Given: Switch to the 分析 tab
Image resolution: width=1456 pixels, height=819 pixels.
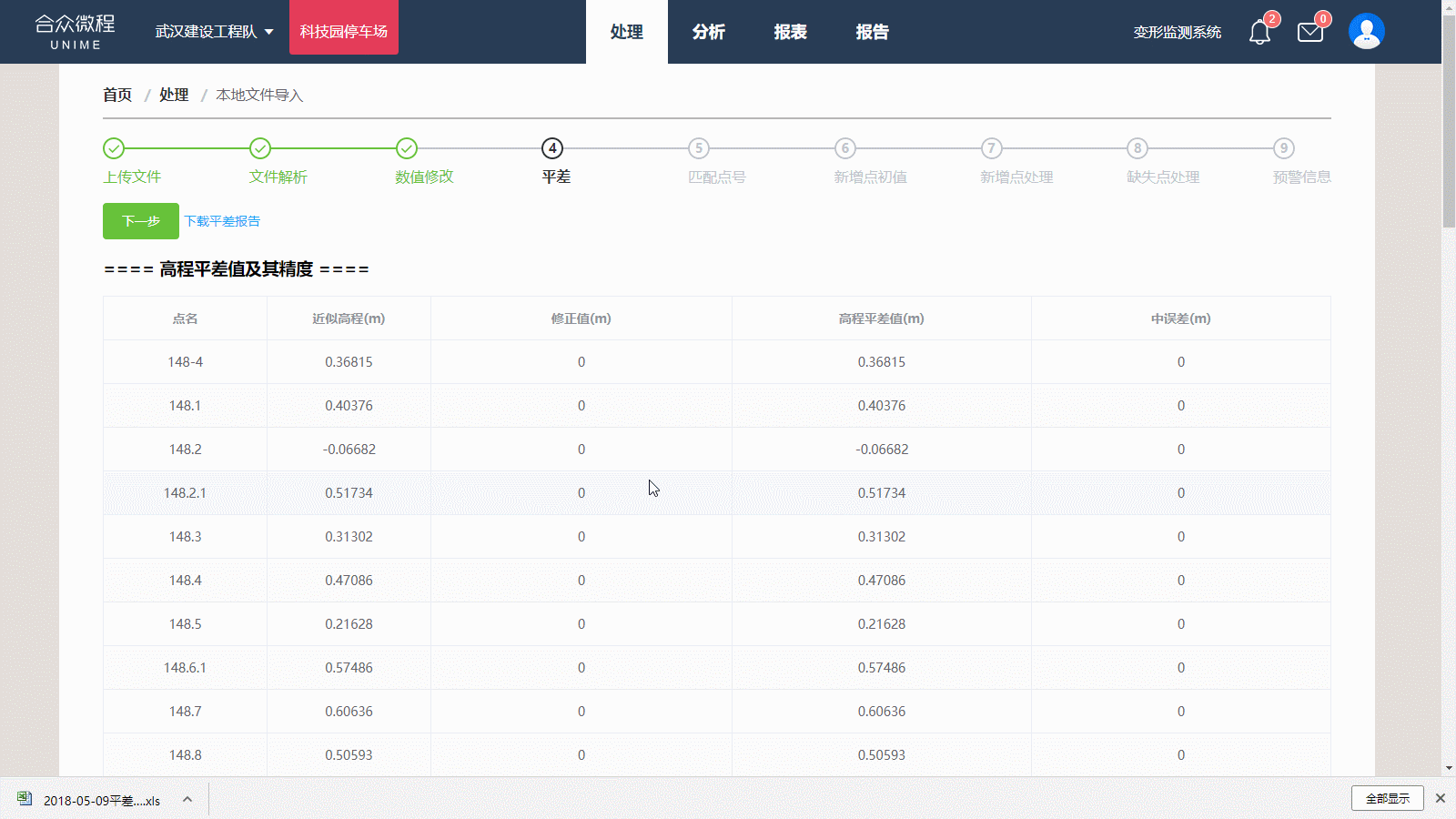Looking at the screenshot, I should tap(708, 32).
